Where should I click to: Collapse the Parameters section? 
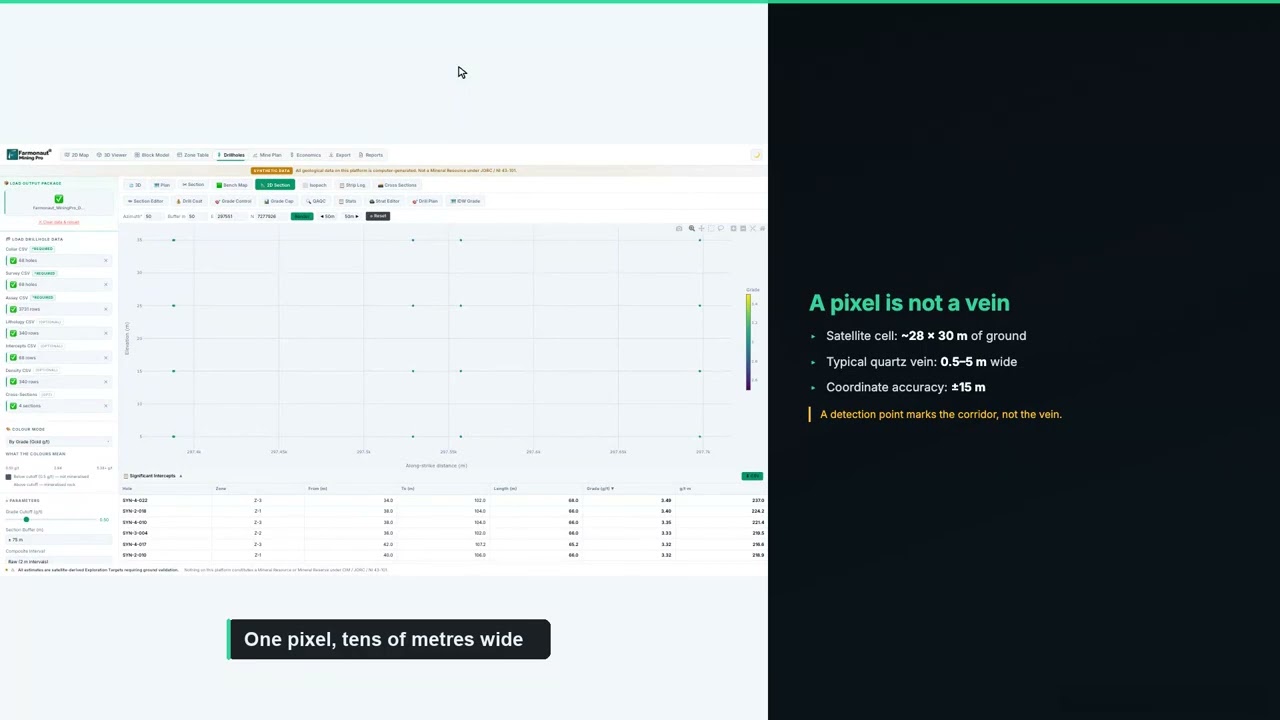23,500
